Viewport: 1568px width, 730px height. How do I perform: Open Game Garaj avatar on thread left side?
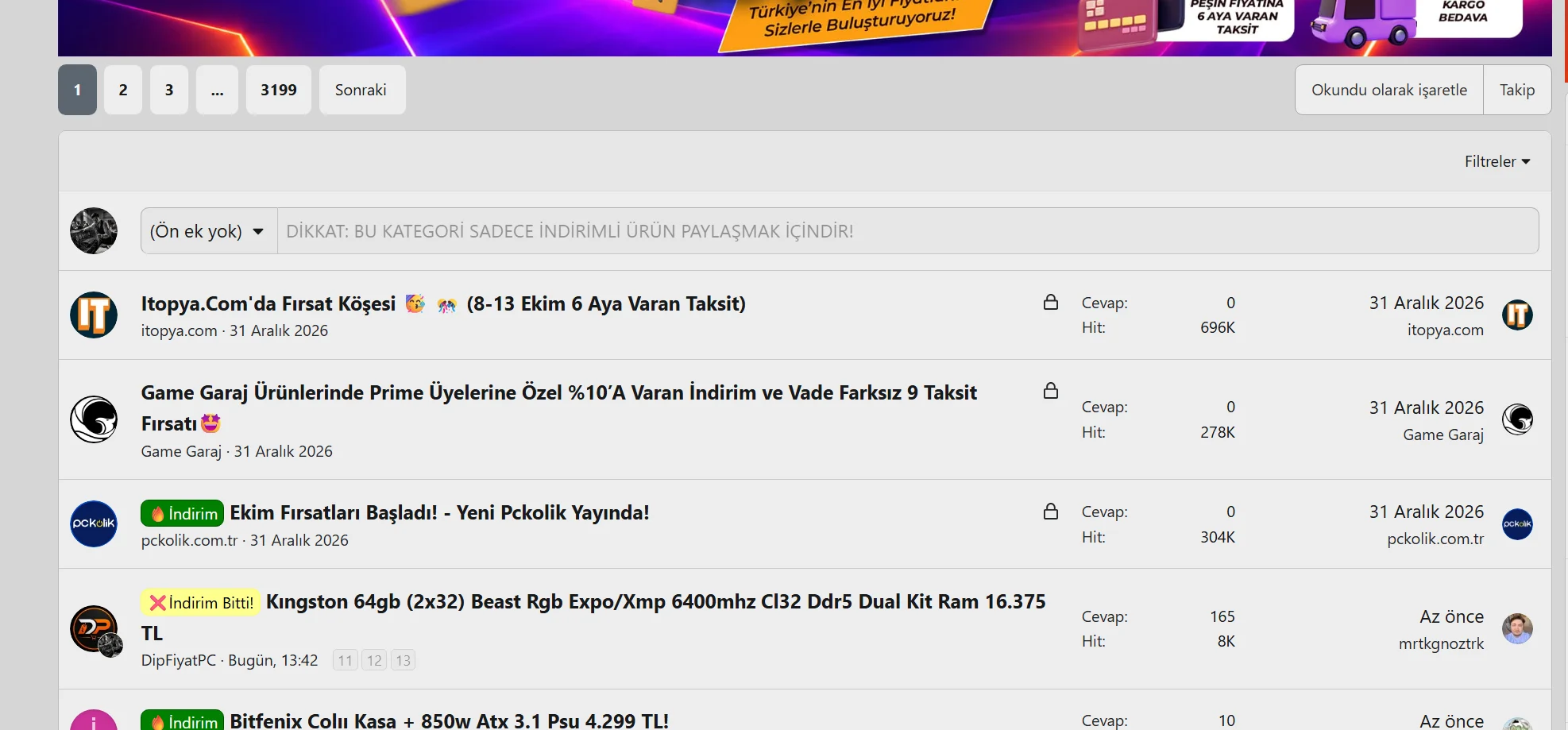[94, 419]
